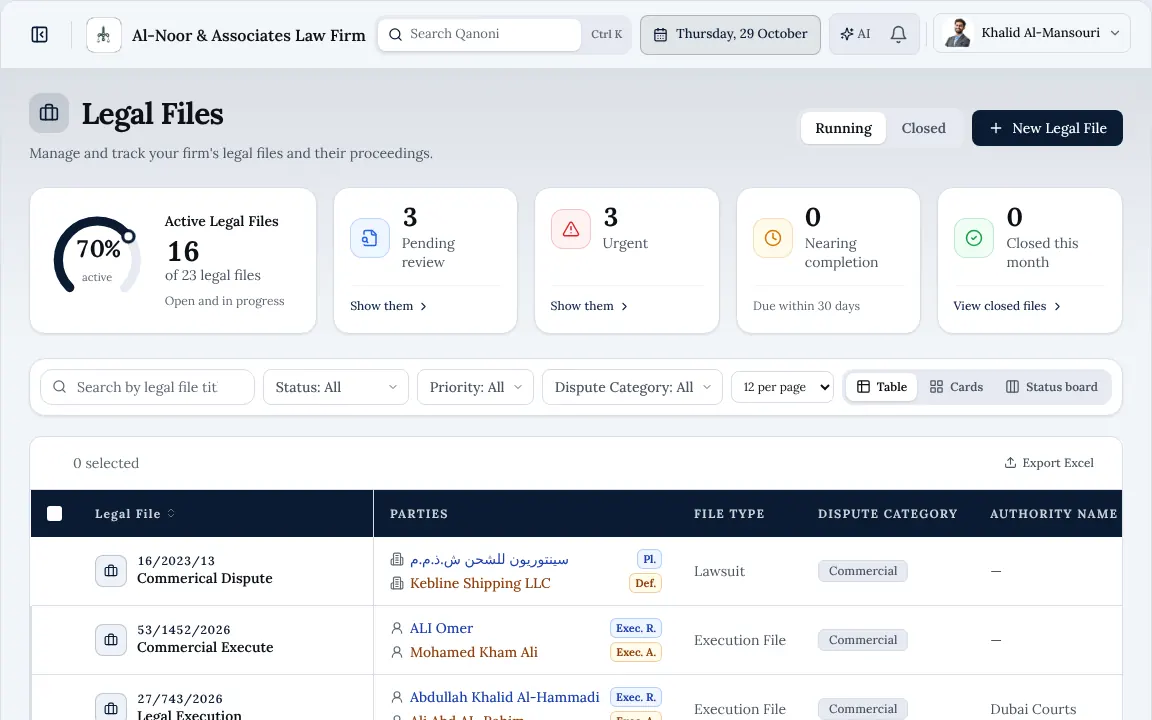Click the company icon beside Kebline Shipping LLC
This screenshot has width=1152, height=720.
tap(397, 583)
